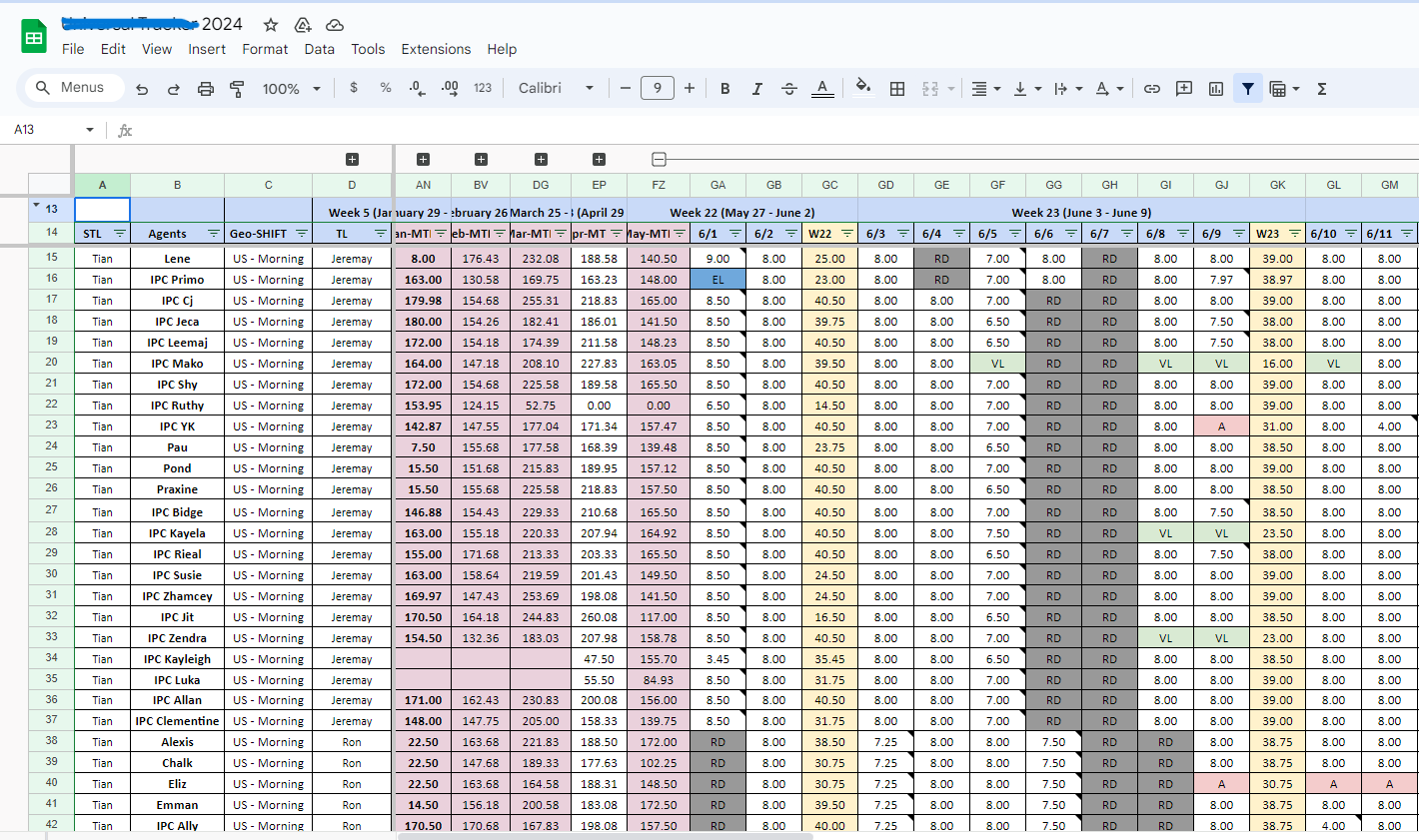Expand the column group above column EP
Image resolution: width=1419 pixels, height=840 pixels.
coord(599,160)
